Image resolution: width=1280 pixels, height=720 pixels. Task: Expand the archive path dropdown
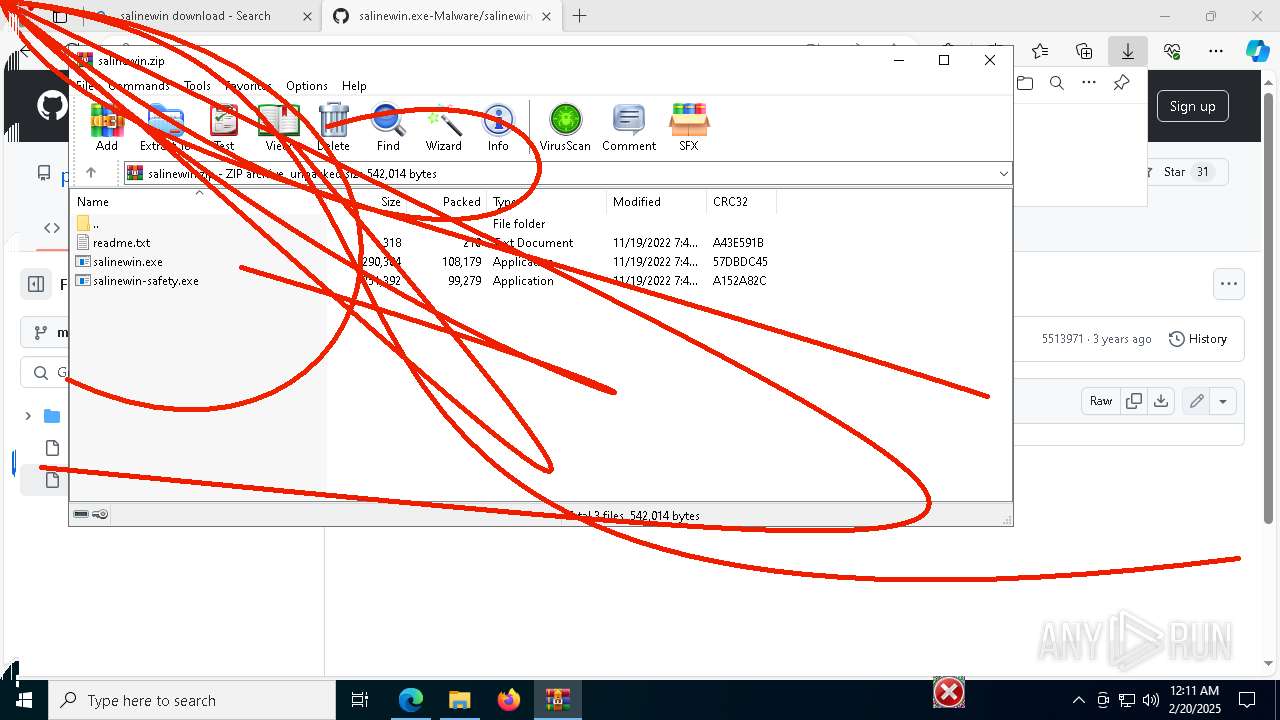pyautogui.click(x=1003, y=173)
